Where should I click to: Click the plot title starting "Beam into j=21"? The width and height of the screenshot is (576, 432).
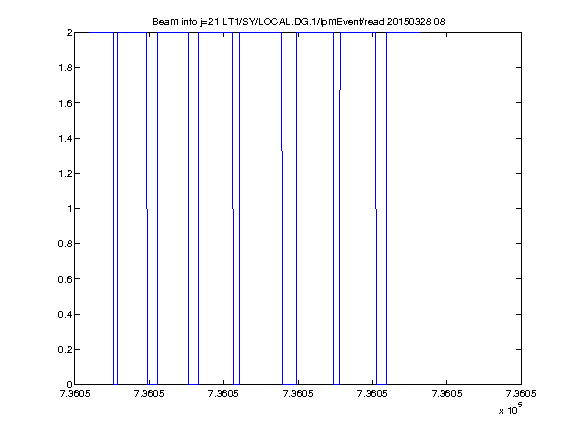[x=299, y=22]
